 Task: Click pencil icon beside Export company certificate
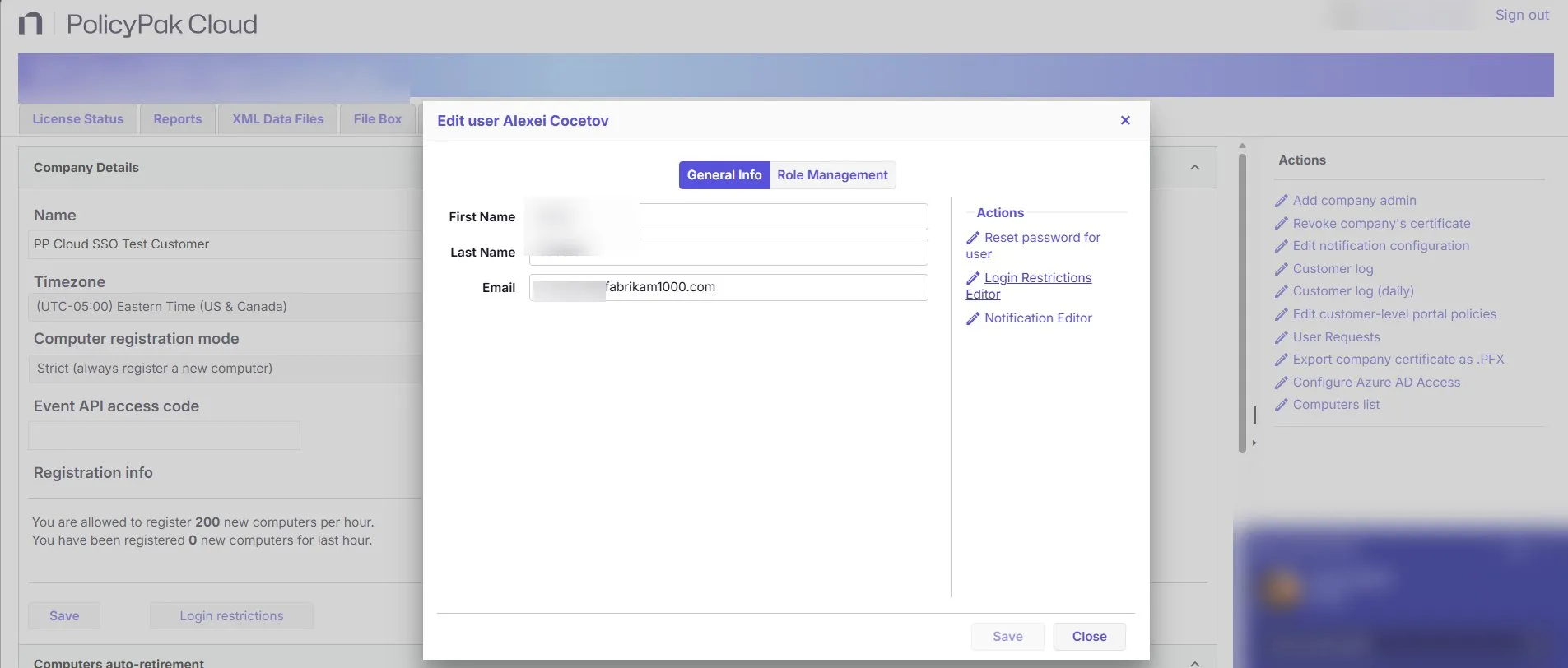tap(1282, 360)
